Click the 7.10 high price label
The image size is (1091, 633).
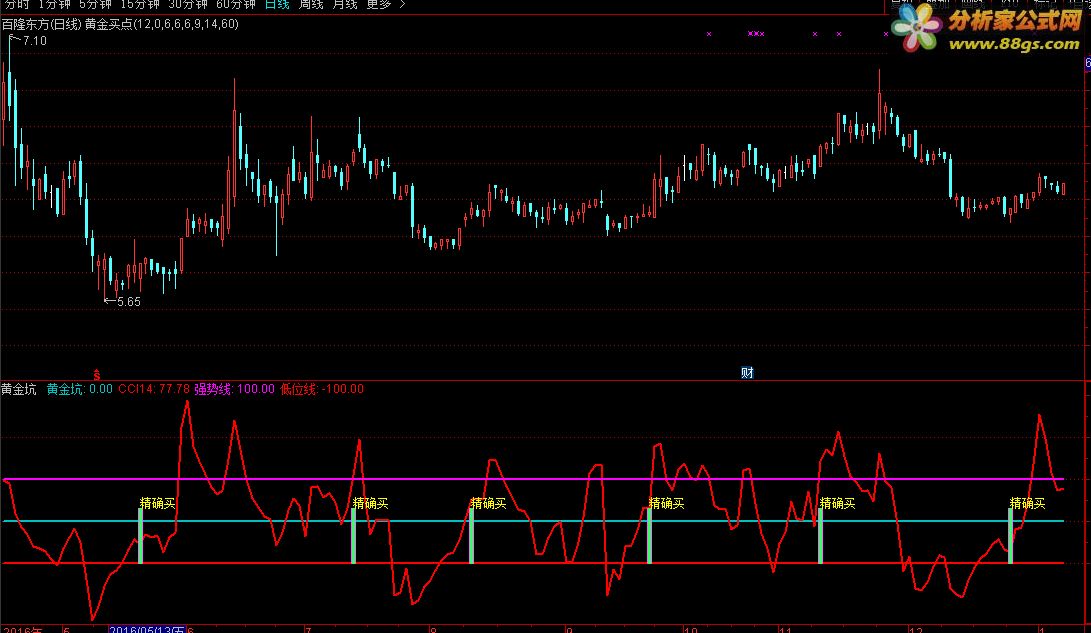click(34, 41)
